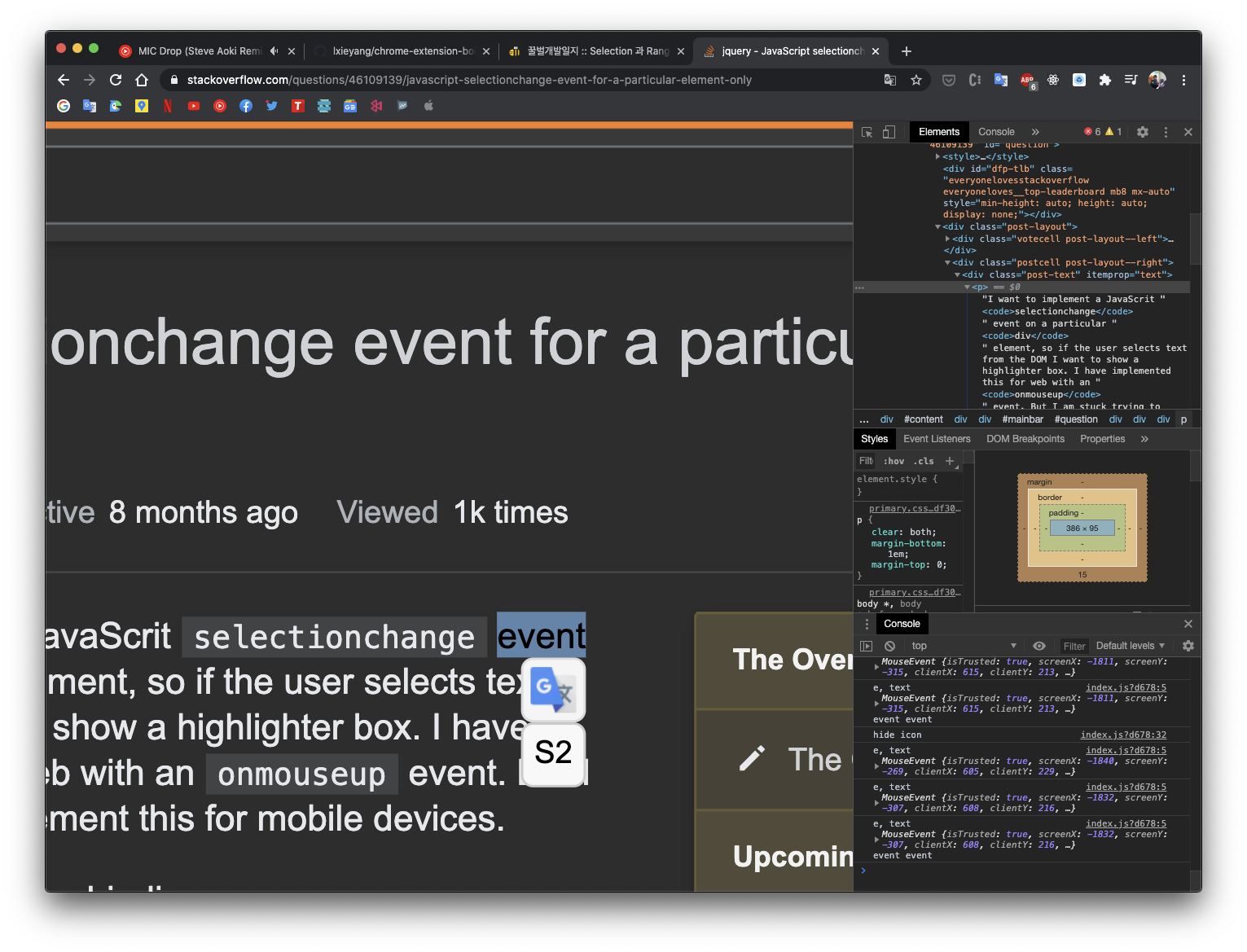Click the S2 popup button on page
This screenshot has height=952, width=1247.
pos(553,753)
